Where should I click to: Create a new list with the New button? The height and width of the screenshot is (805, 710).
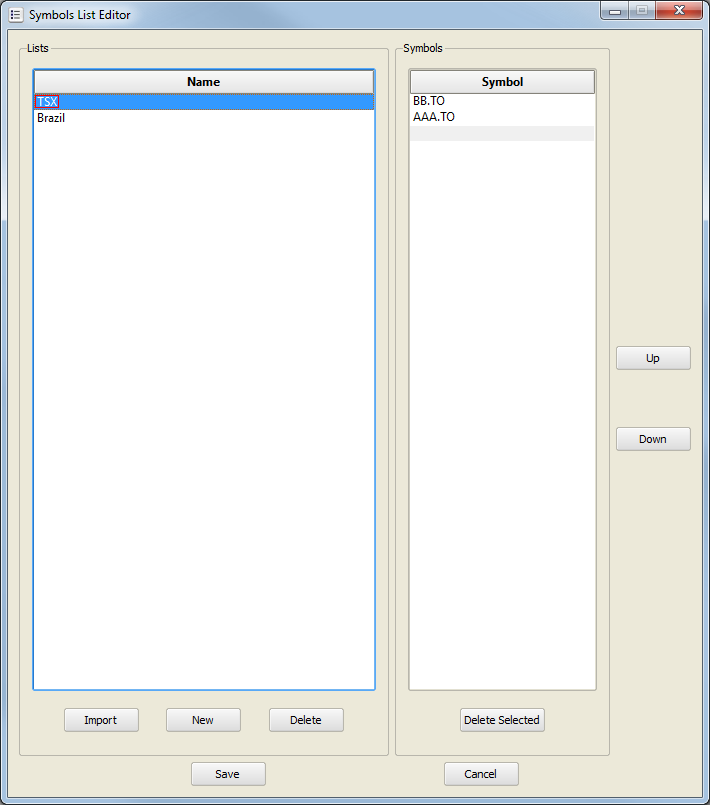(x=203, y=720)
